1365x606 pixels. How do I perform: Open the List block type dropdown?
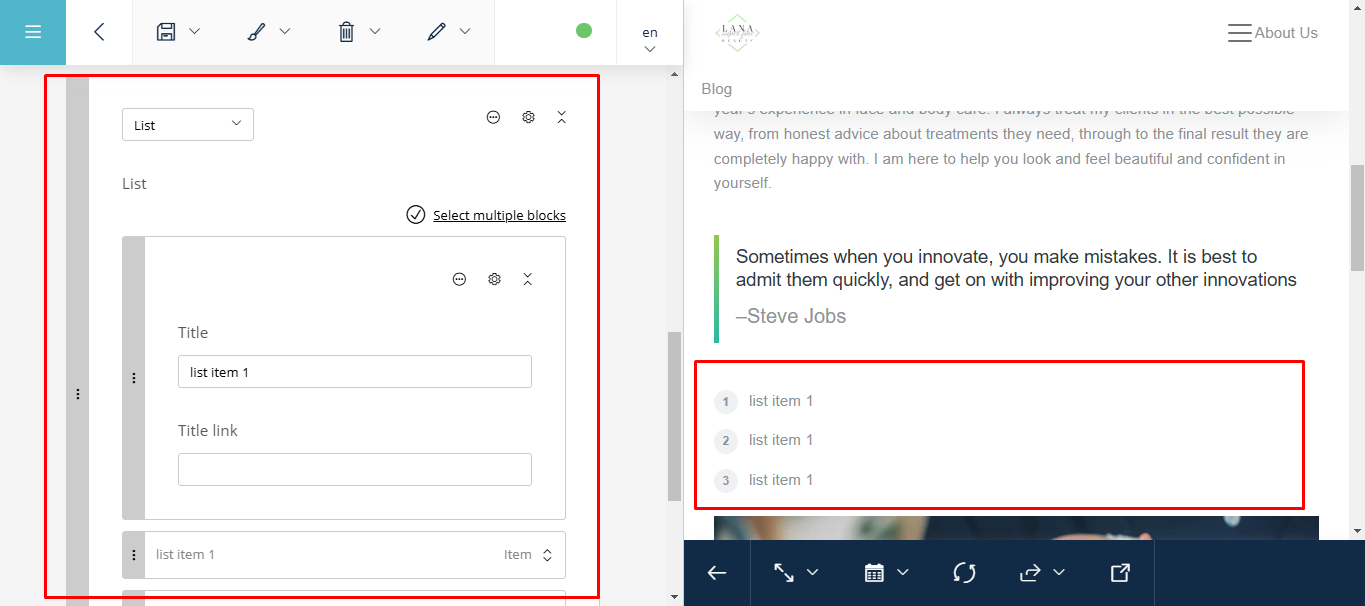pyautogui.click(x=188, y=125)
